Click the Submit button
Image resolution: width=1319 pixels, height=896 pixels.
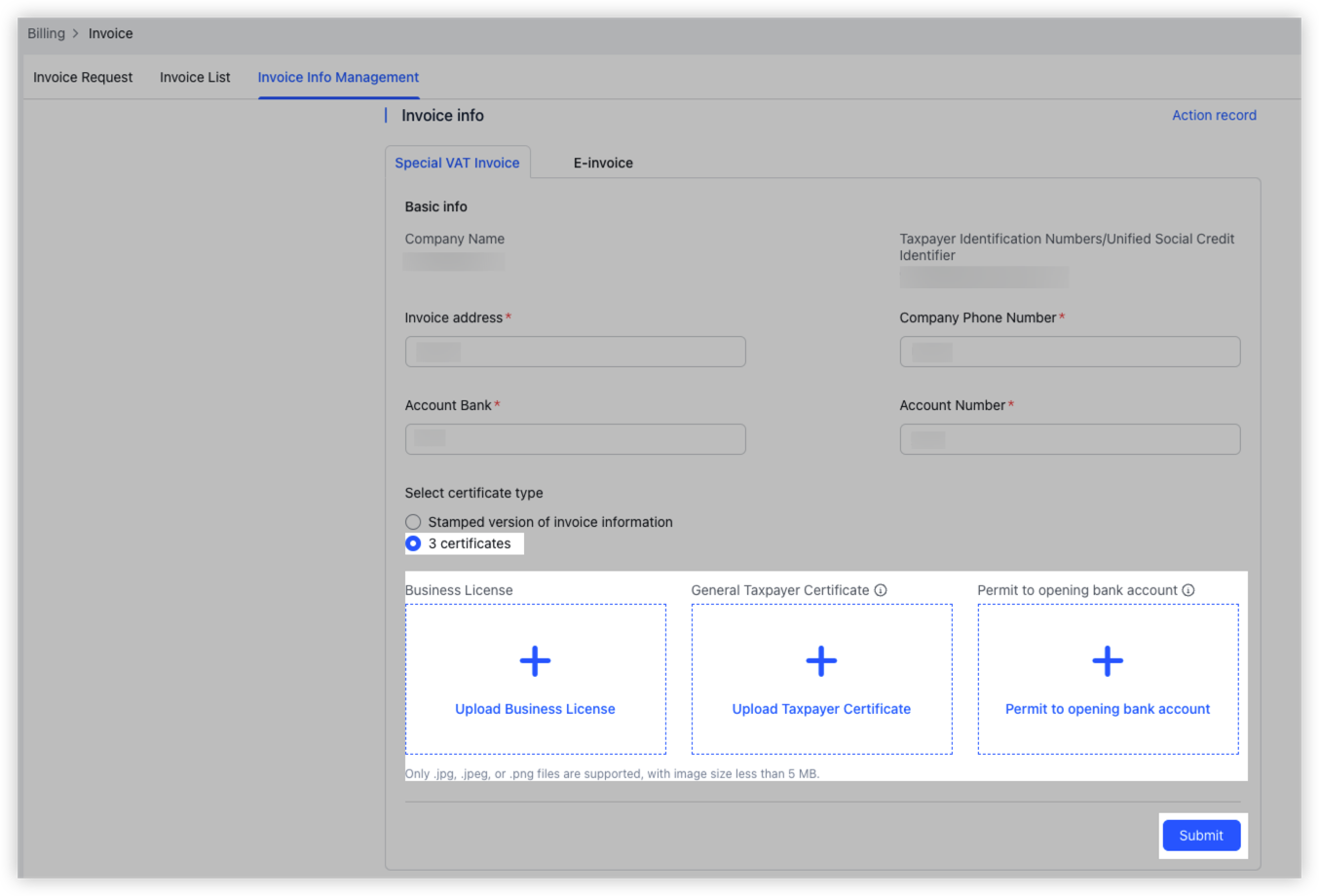[x=1201, y=835]
